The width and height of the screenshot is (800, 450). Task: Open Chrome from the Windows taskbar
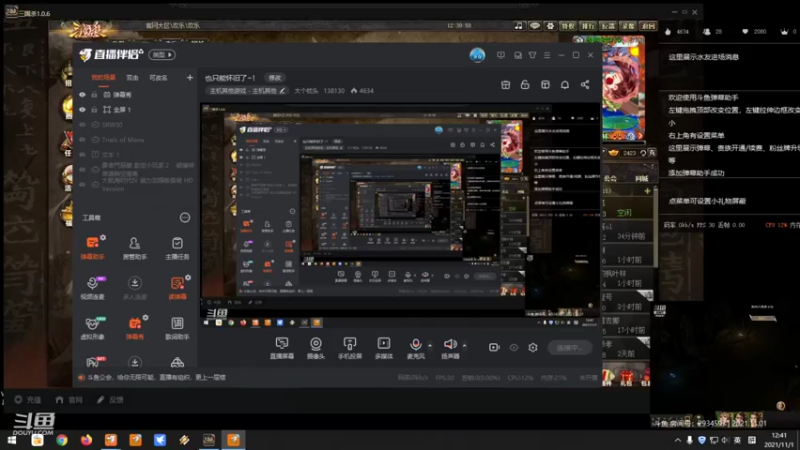click(62, 440)
